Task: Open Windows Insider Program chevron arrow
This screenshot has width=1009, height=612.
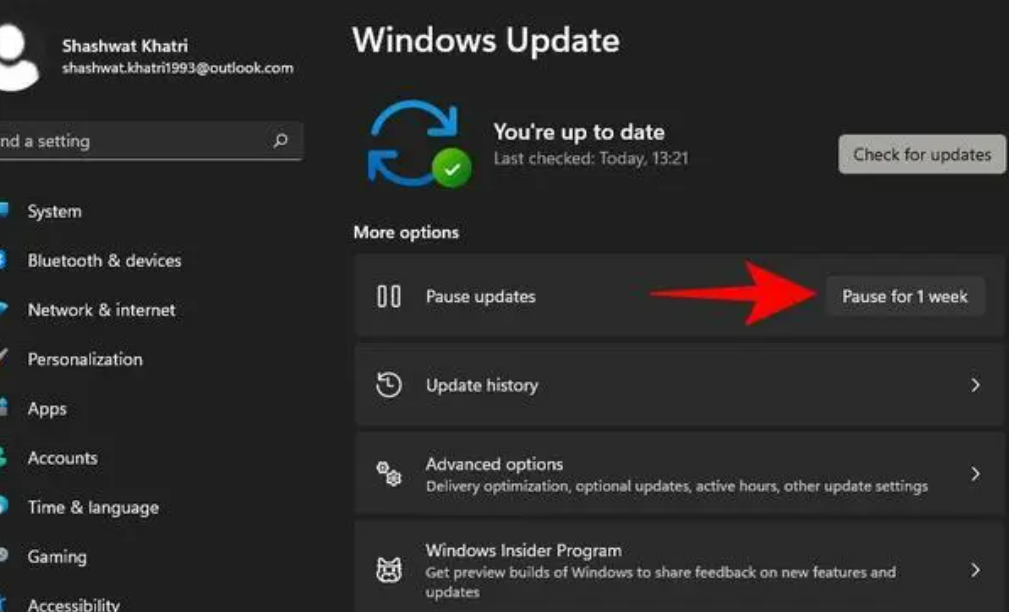Action: tap(976, 570)
